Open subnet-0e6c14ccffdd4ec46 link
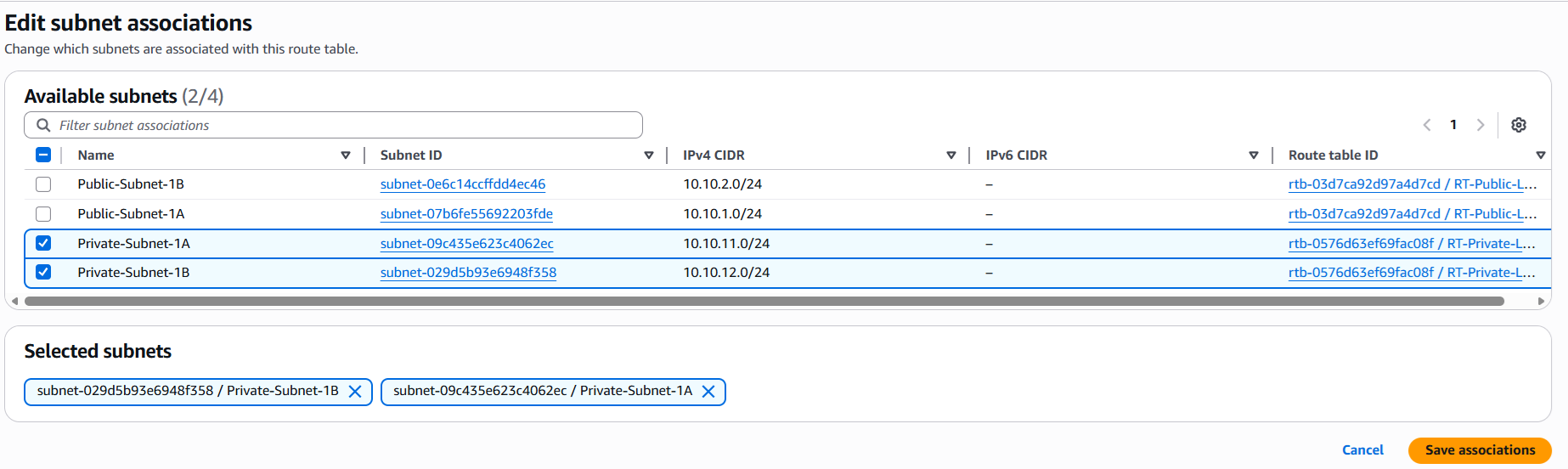 [x=463, y=184]
